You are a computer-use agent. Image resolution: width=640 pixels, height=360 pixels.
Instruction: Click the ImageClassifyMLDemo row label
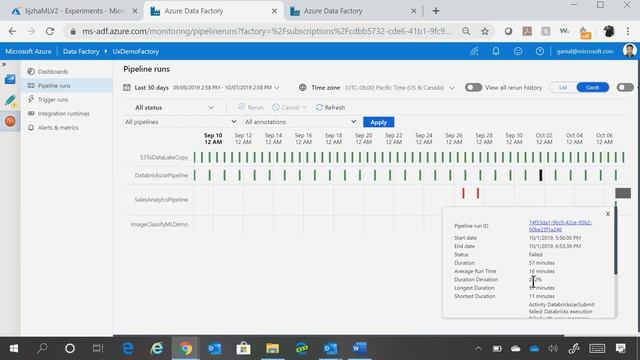click(159, 224)
